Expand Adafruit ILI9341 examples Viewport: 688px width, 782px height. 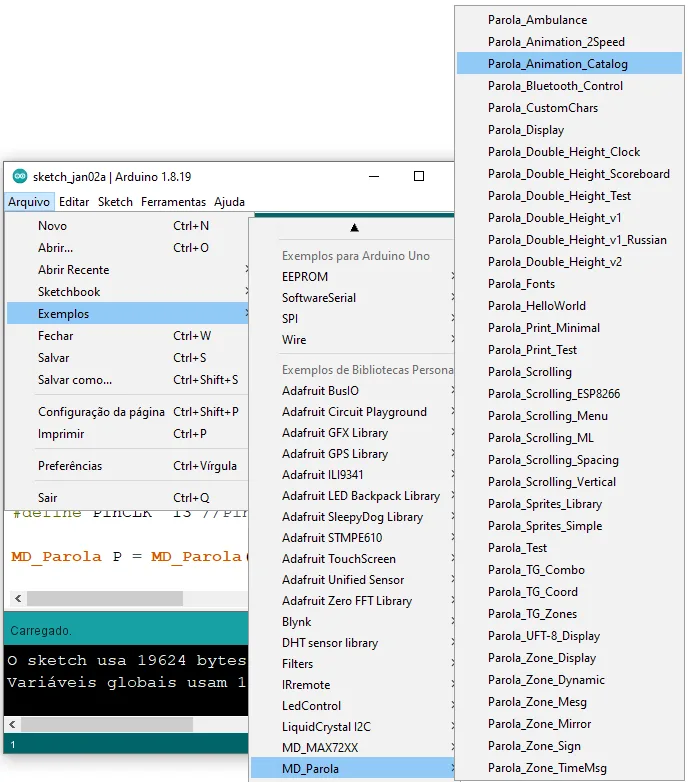[352, 475]
